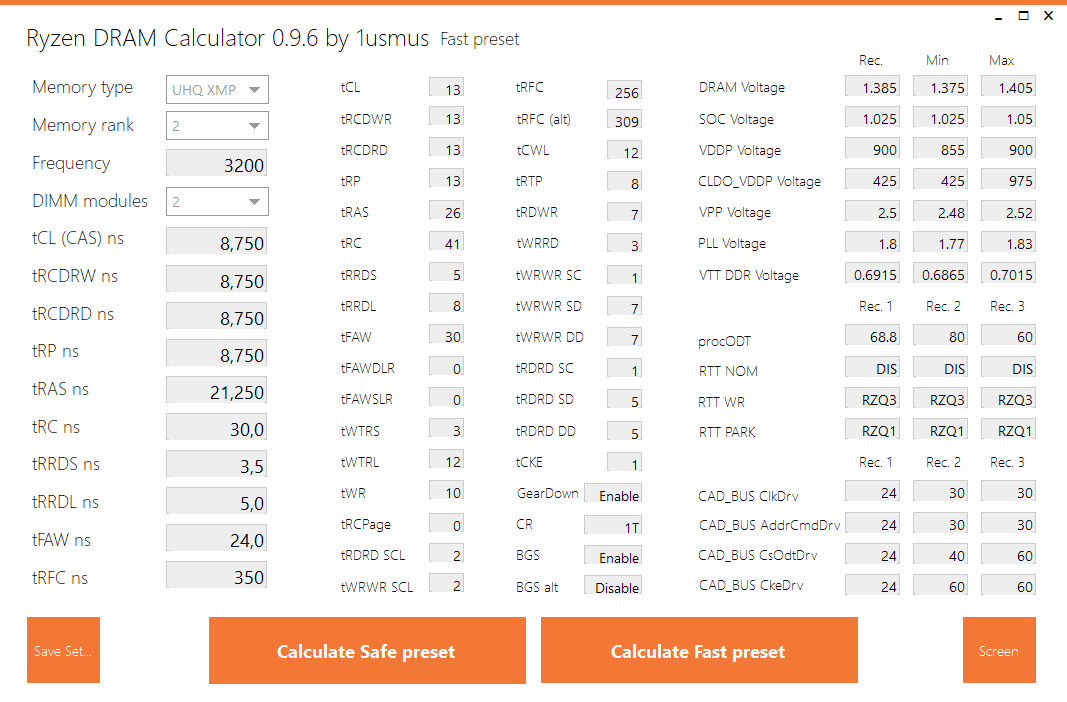Click the Calculate Safe preset button

pos(367,651)
